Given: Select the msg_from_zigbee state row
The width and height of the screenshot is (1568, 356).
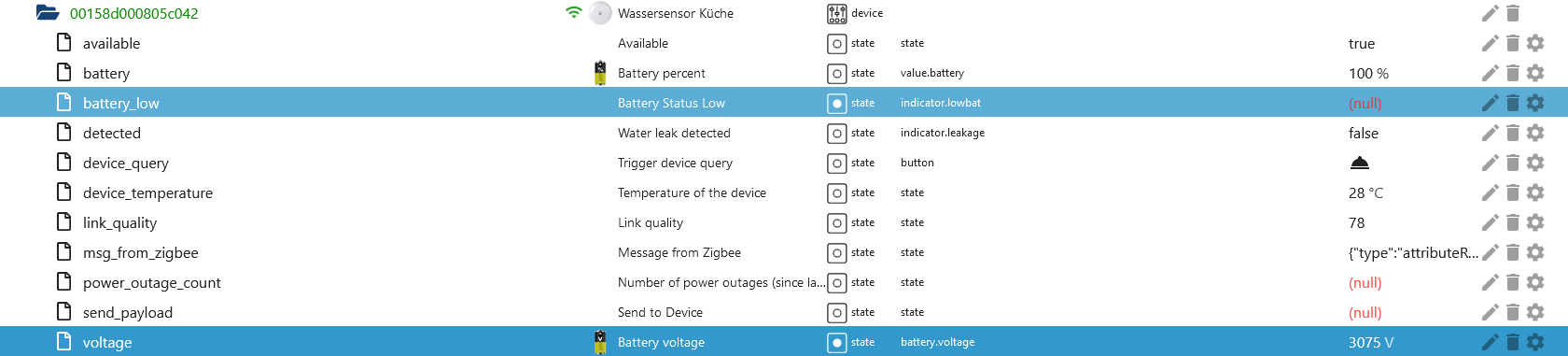Looking at the screenshot, I should [x=784, y=252].
